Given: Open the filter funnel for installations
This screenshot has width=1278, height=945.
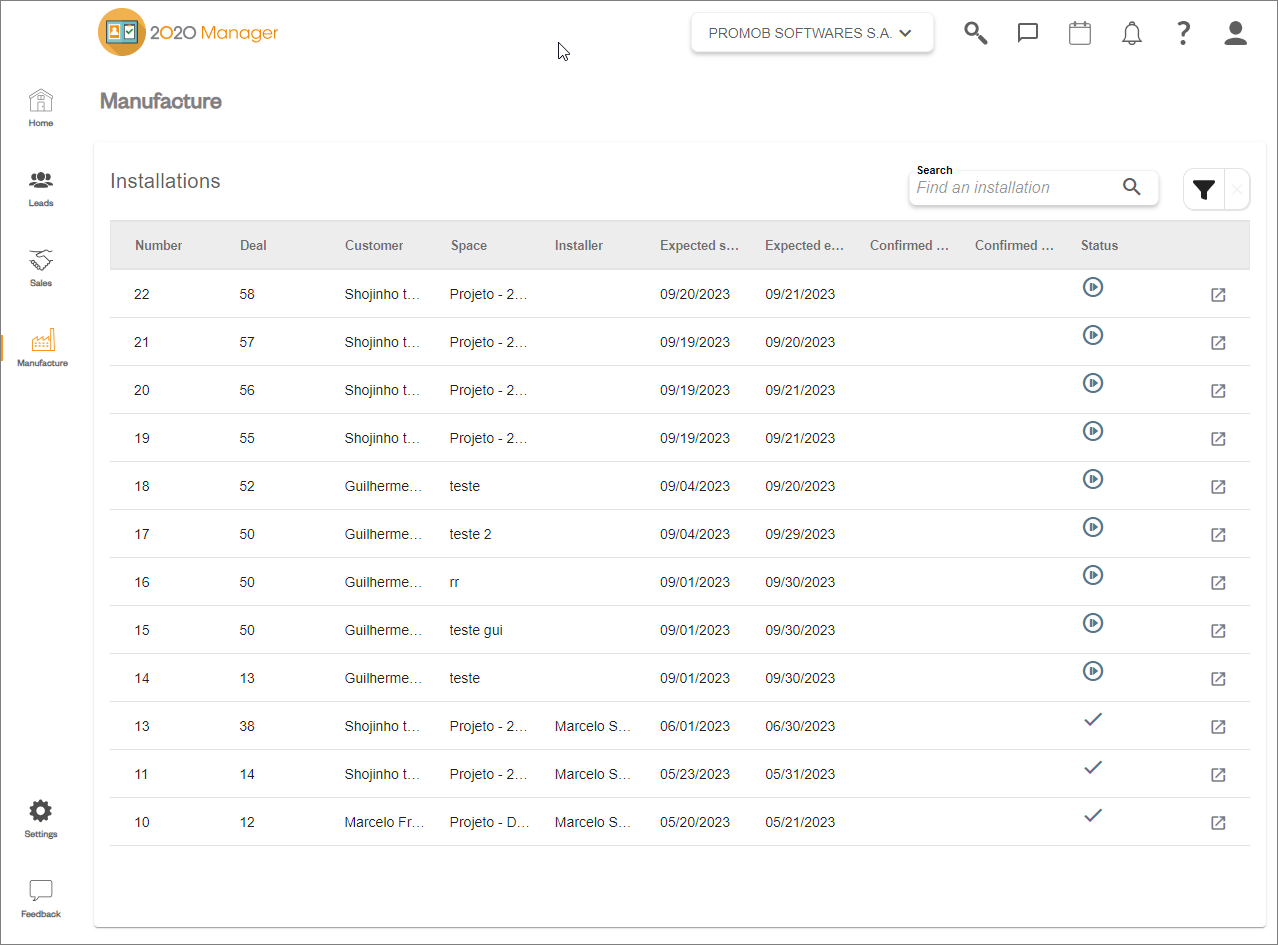Looking at the screenshot, I should point(1204,189).
